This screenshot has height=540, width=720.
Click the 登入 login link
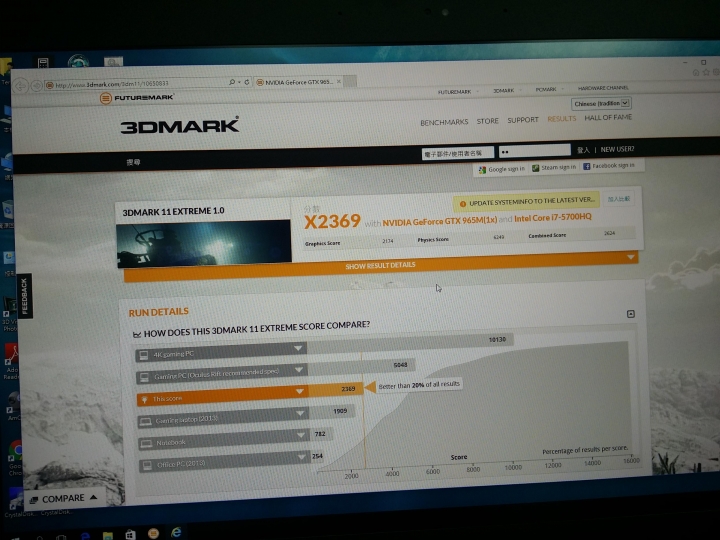[x=583, y=150]
